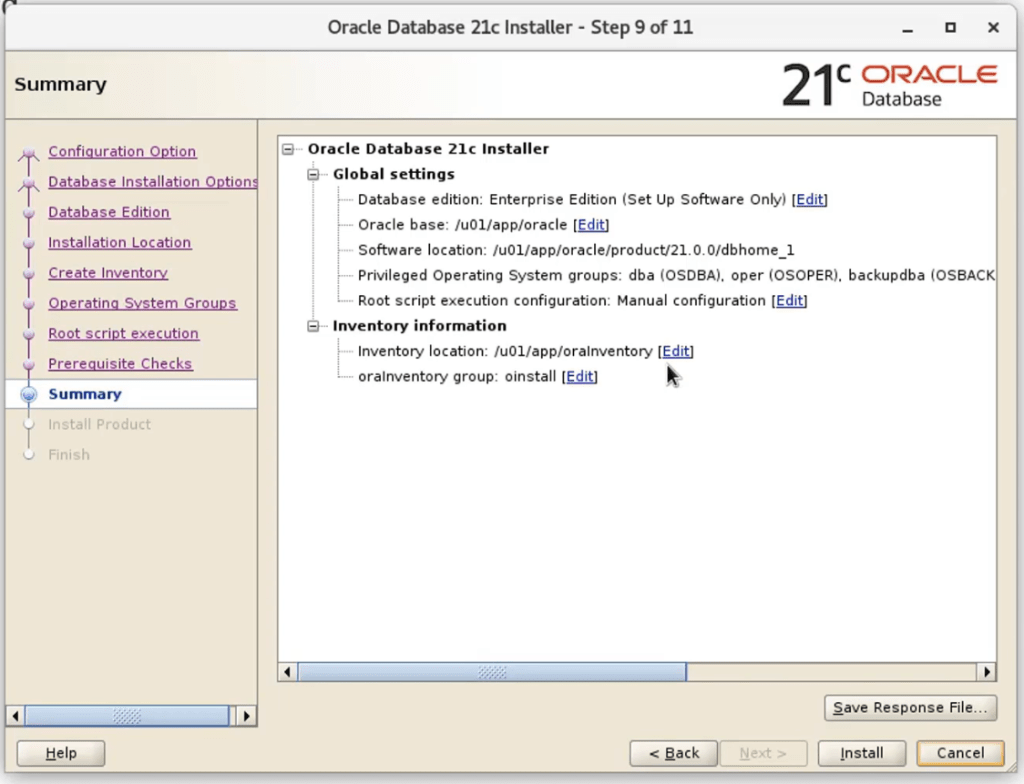Return to the Prerequisite Checks step
This screenshot has width=1024, height=784.
pyautogui.click(x=120, y=364)
